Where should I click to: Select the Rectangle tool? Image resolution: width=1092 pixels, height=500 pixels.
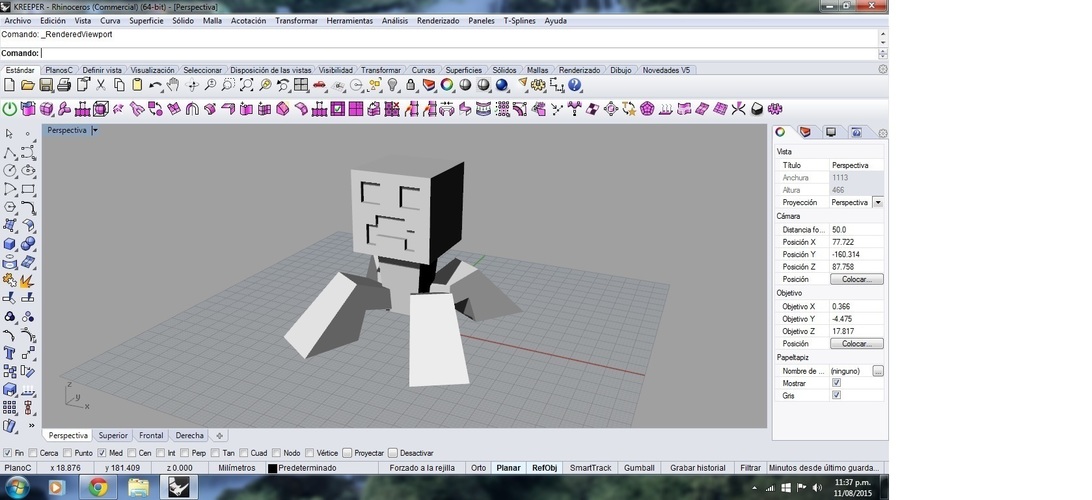pyautogui.click(x=28, y=189)
